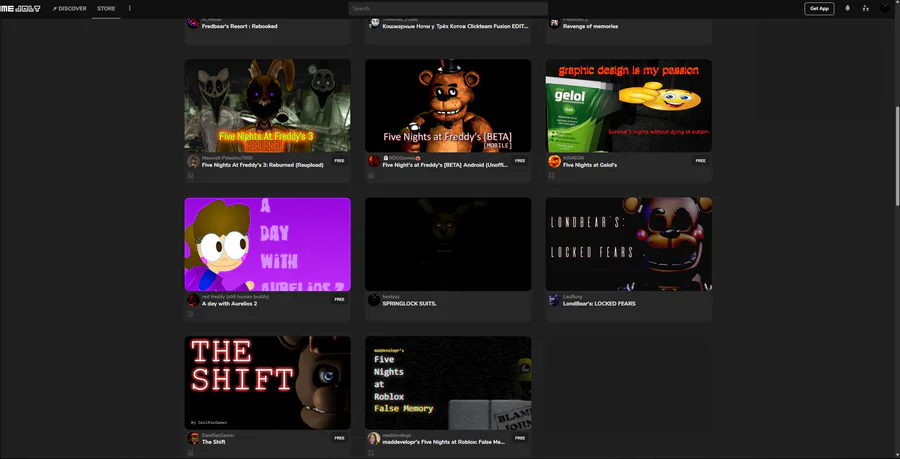Open The Shift game thumbnail

coord(267,383)
